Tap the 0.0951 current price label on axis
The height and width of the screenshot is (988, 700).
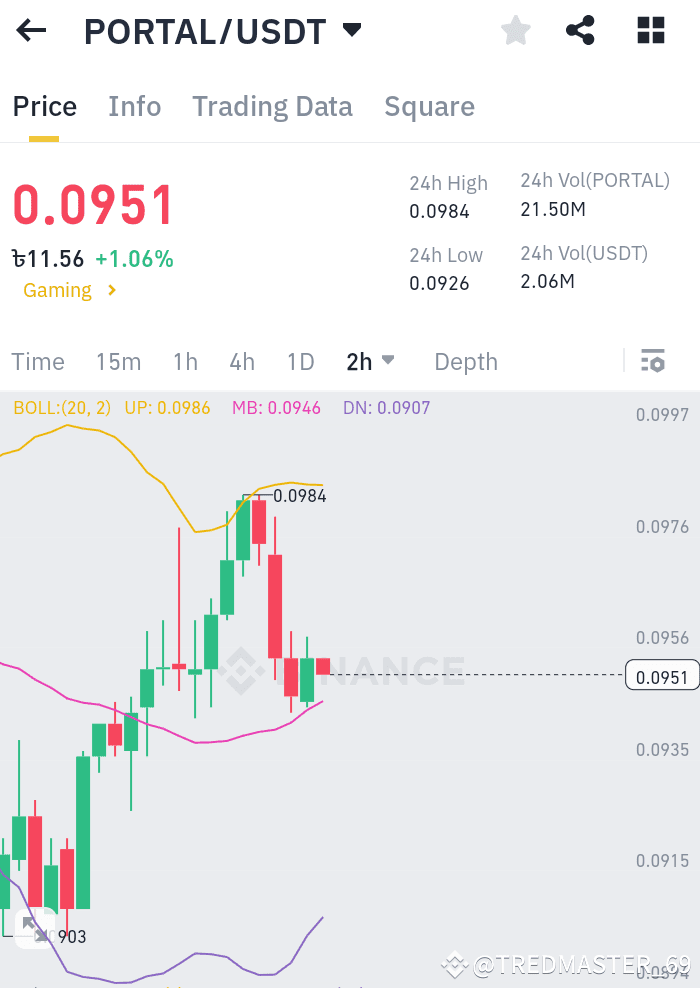pyautogui.click(x=662, y=675)
